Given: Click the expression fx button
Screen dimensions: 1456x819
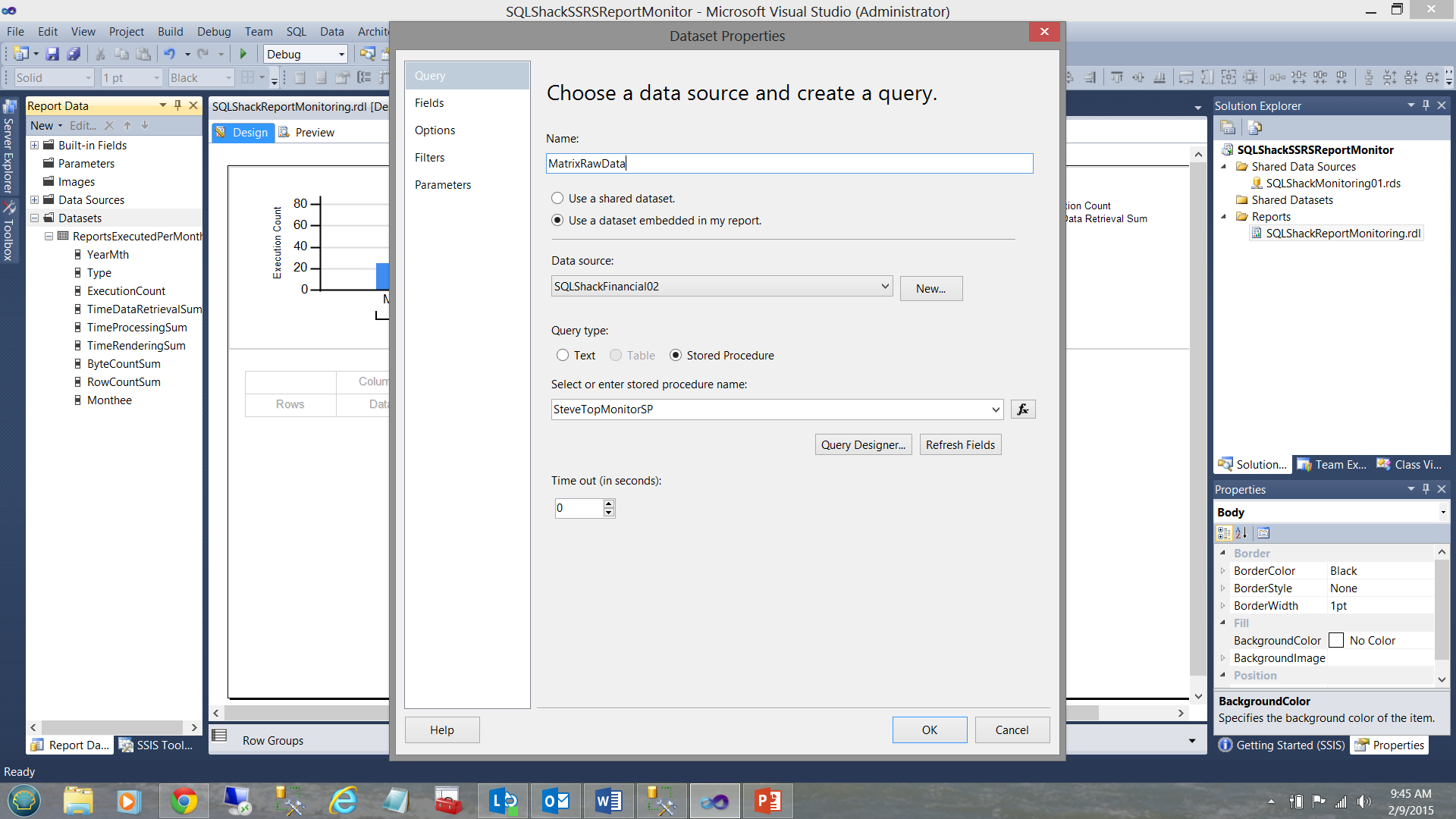Looking at the screenshot, I should click(x=1023, y=409).
